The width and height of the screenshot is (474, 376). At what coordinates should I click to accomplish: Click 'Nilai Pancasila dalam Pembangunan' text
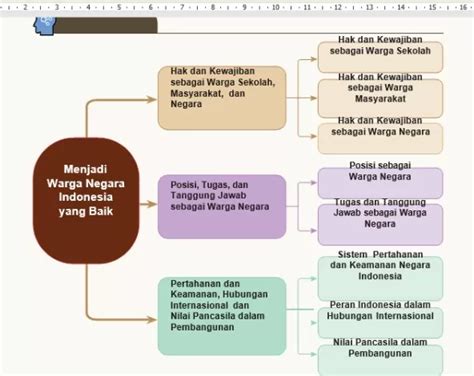pyautogui.click(x=380, y=348)
